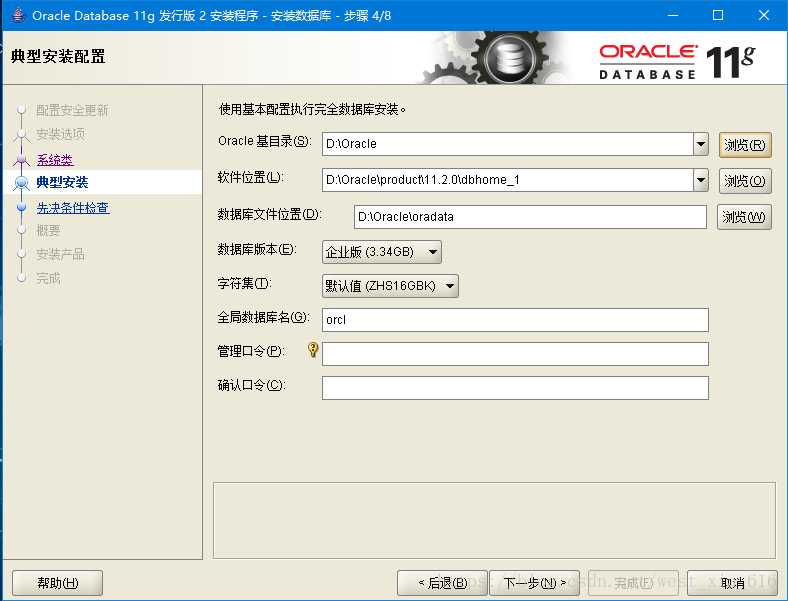Click the 软件位置(L) label
Image resolution: width=788 pixels, height=601 pixels.
tap(250, 177)
